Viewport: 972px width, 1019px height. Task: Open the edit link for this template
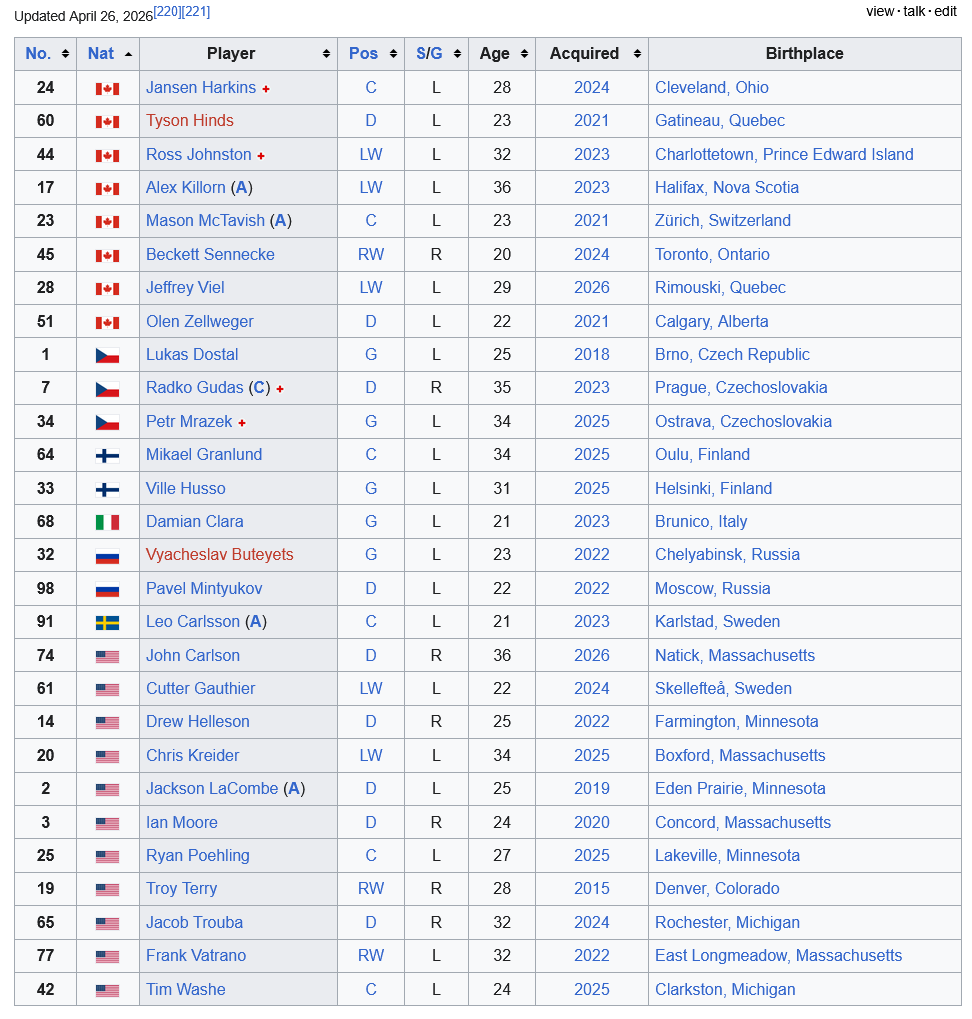point(945,11)
